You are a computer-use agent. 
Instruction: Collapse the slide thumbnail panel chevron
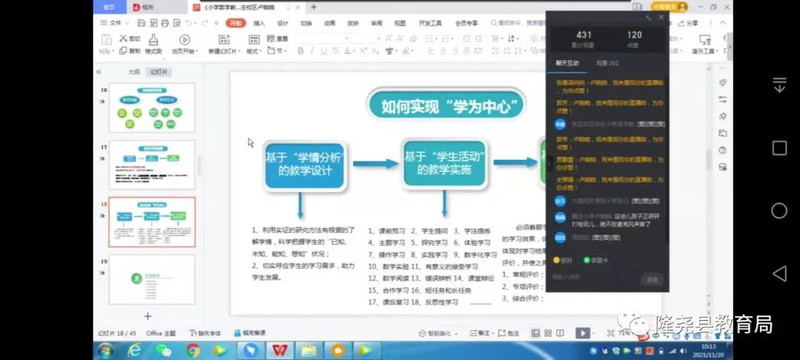pyautogui.click(x=99, y=72)
